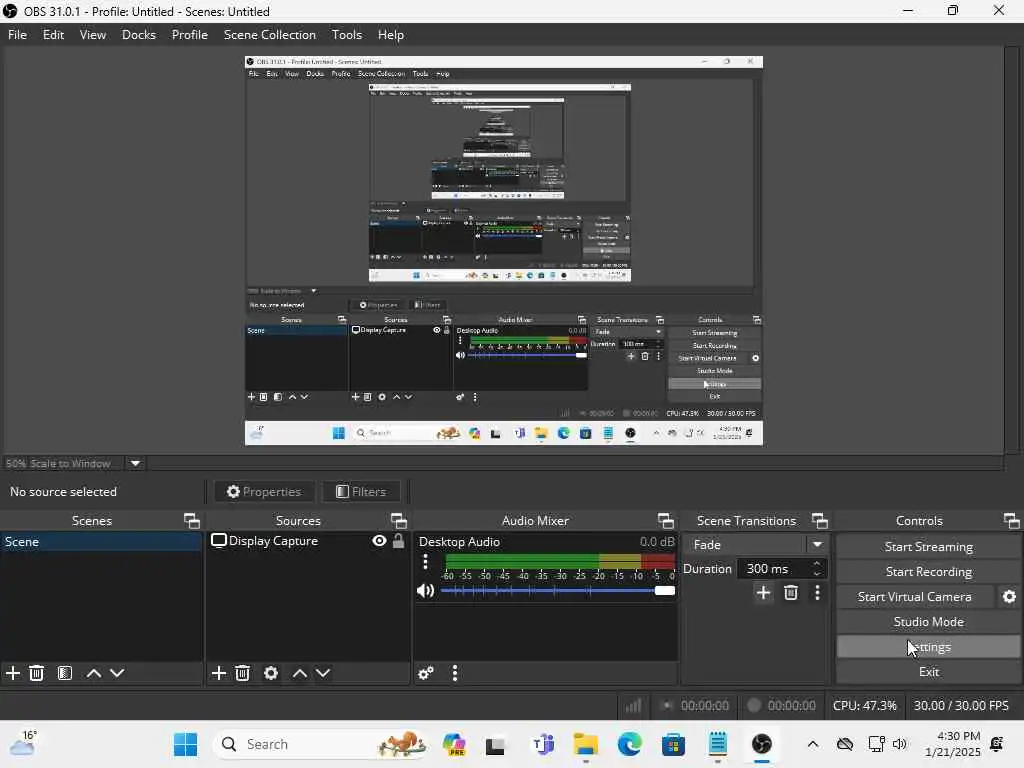1024x768 pixels.
Task: Show hidden system tray icons chevron
Action: (812, 744)
